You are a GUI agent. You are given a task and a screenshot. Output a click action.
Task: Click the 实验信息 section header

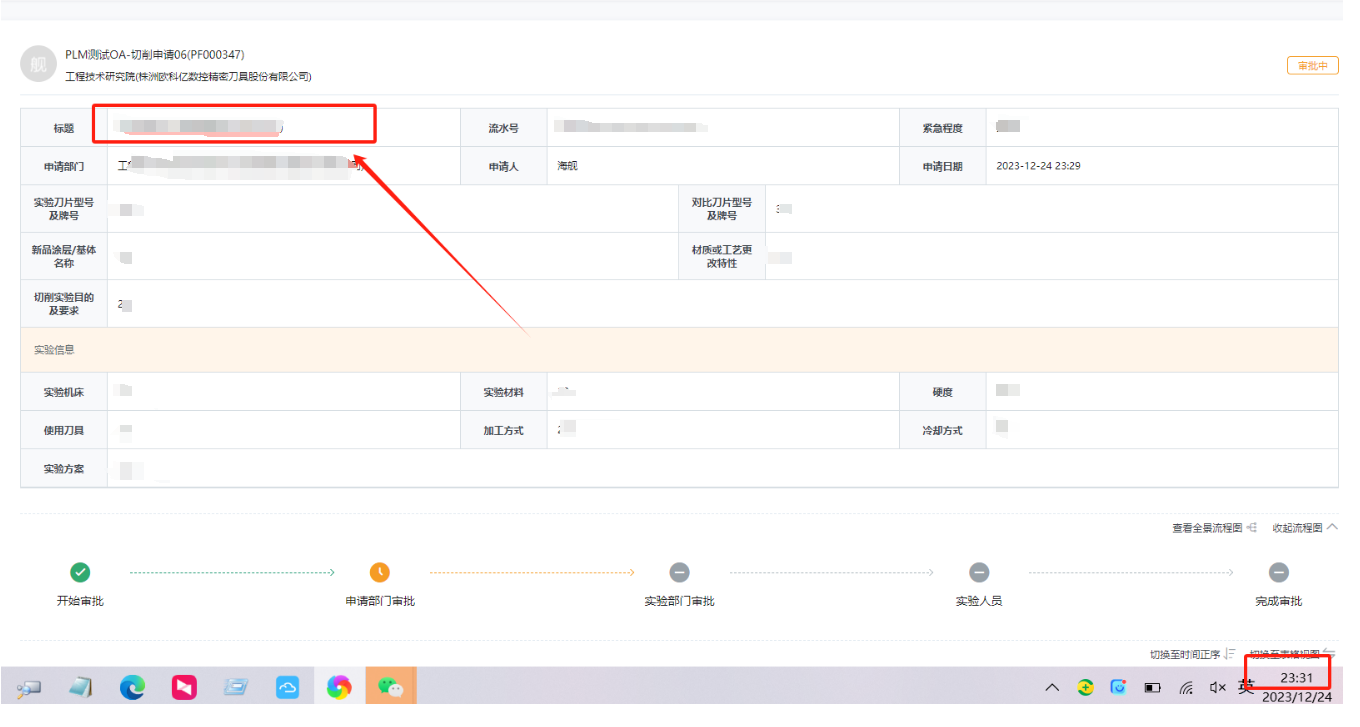tap(54, 350)
